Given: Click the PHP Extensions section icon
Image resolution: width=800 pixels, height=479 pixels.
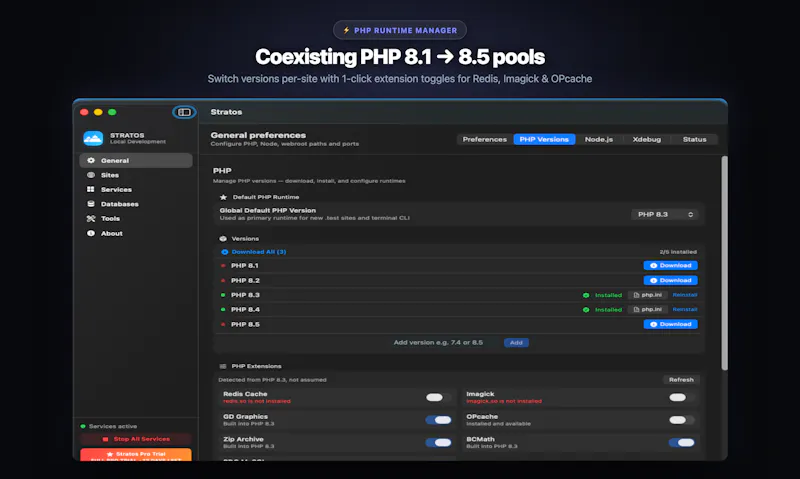Looking at the screenshot, I should click(223, 366).
